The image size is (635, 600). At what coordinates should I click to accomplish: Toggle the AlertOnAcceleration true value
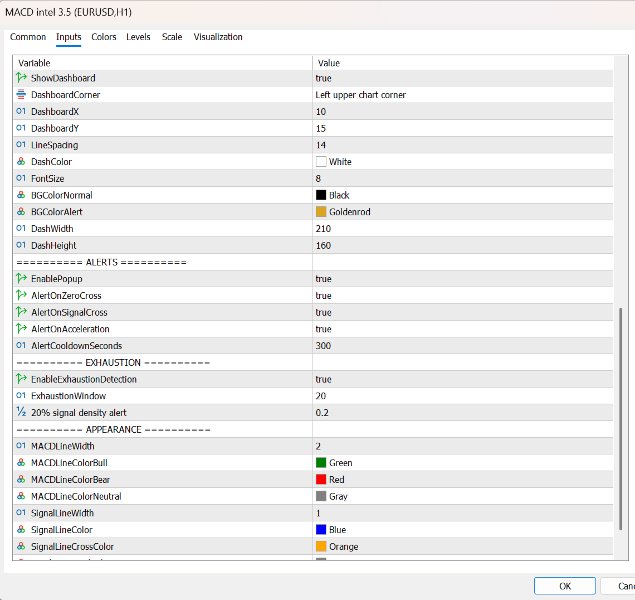pyautogui.click(x=463, y=329)
